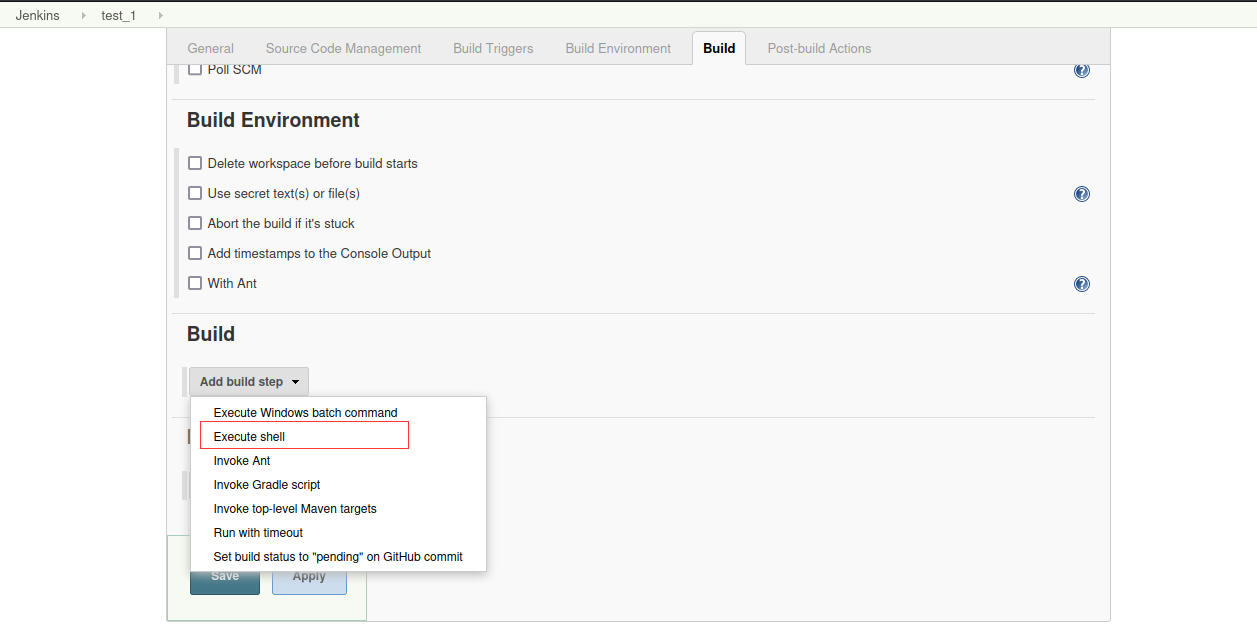Open help for Use secret text(s) or file(s)
1257x642 pixels.
pos(1081,194)
